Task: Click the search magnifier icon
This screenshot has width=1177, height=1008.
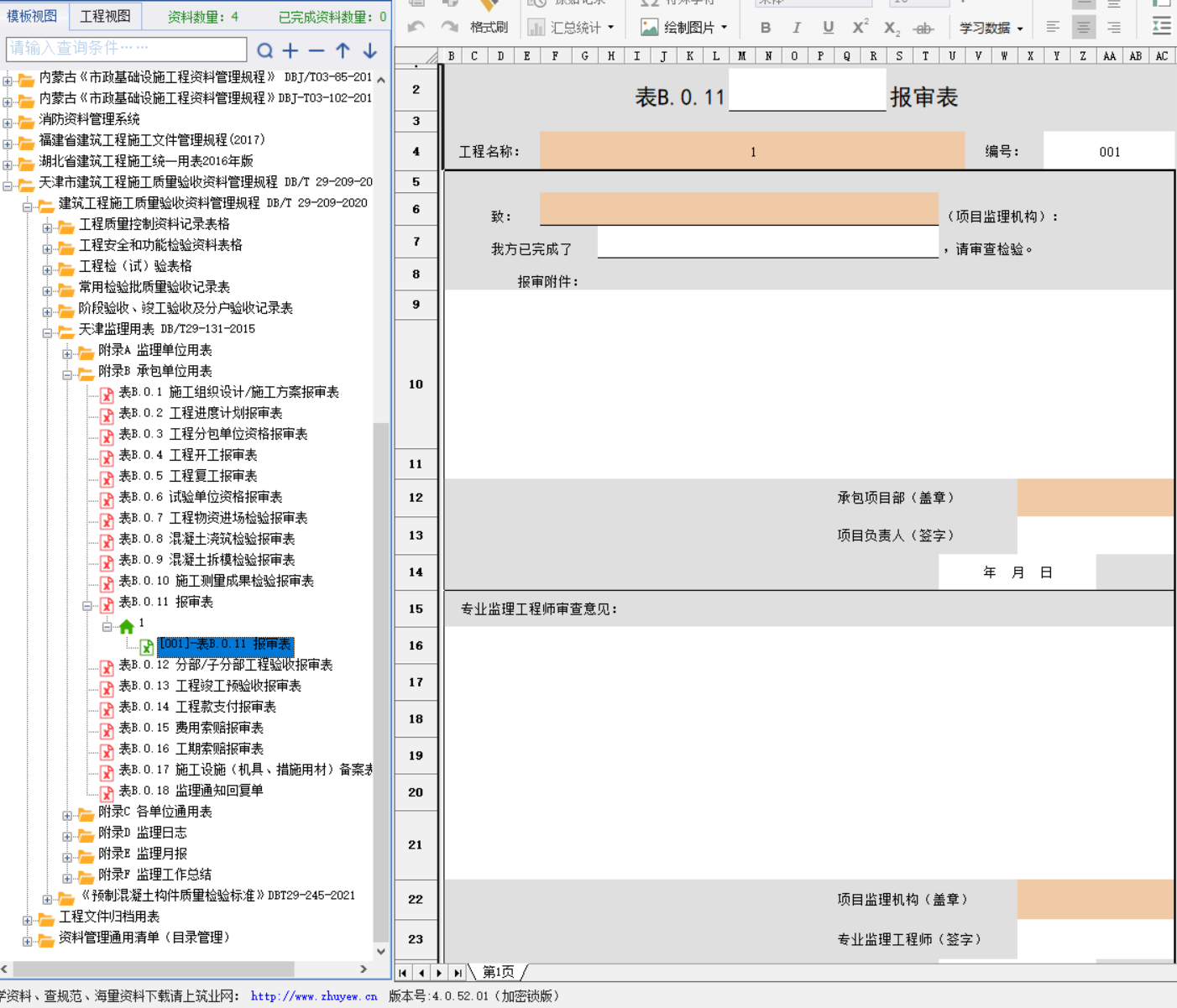Action: pyautogui.click(x=264, y=51)
